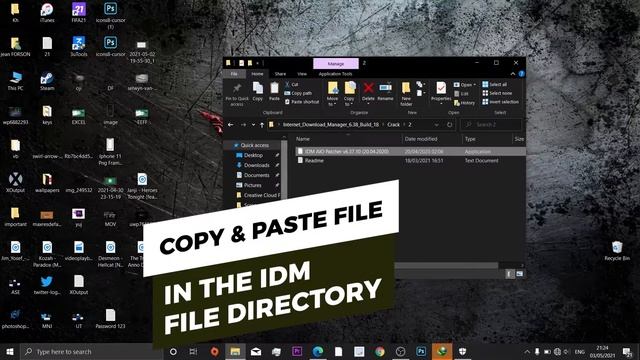Click the horizontal scrollbar of the file list
The height and width of the screenshot is (360, 640).
(x=447, y=265)
